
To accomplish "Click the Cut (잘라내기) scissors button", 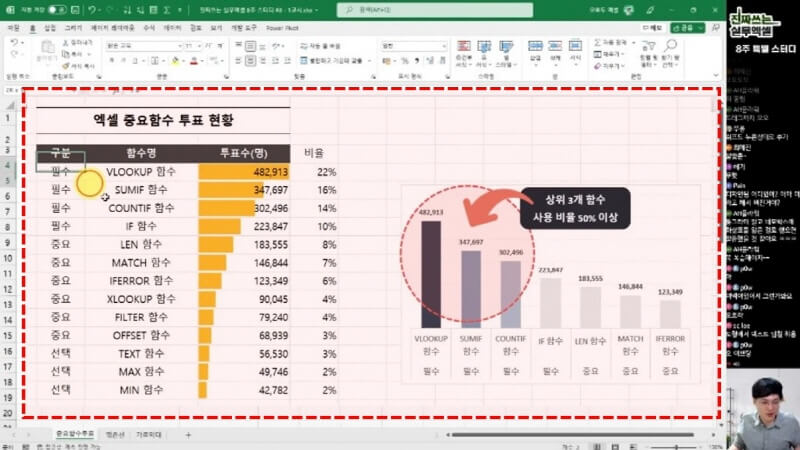I will tap(78, 43).
